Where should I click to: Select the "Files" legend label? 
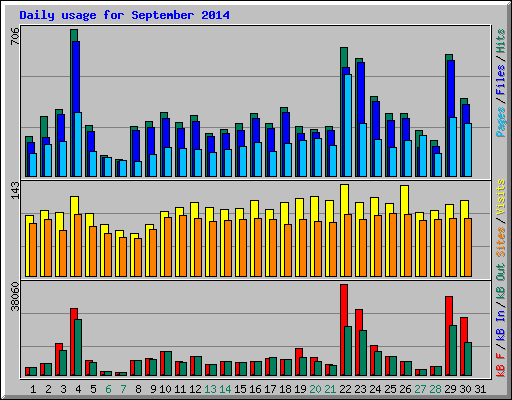pos(501,80)
